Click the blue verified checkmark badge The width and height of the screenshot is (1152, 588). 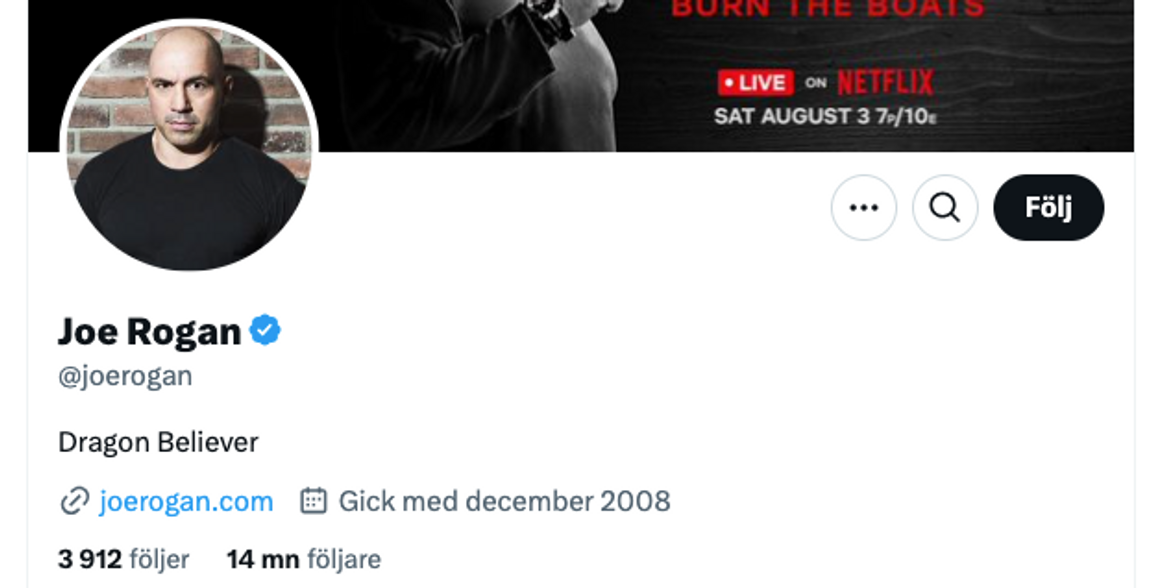(265, 330)
